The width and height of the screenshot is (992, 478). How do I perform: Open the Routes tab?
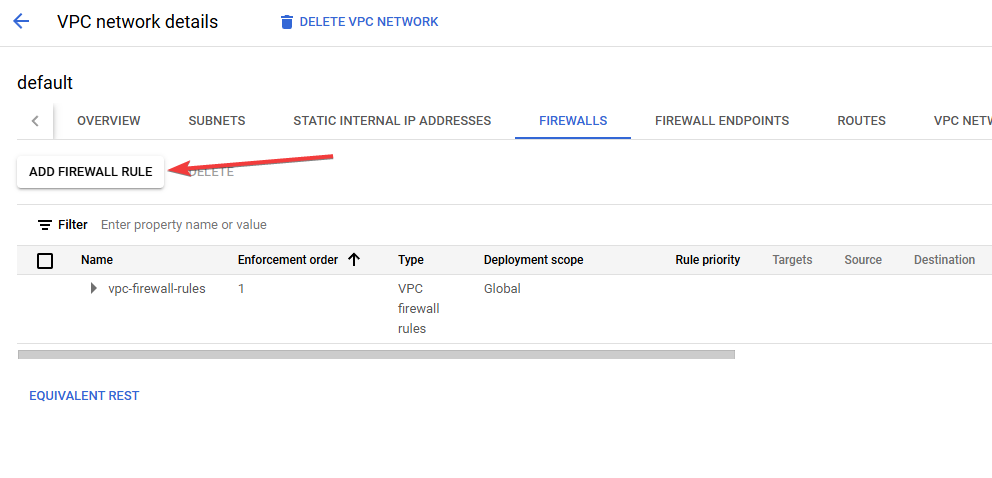click(x=861, y=121)
